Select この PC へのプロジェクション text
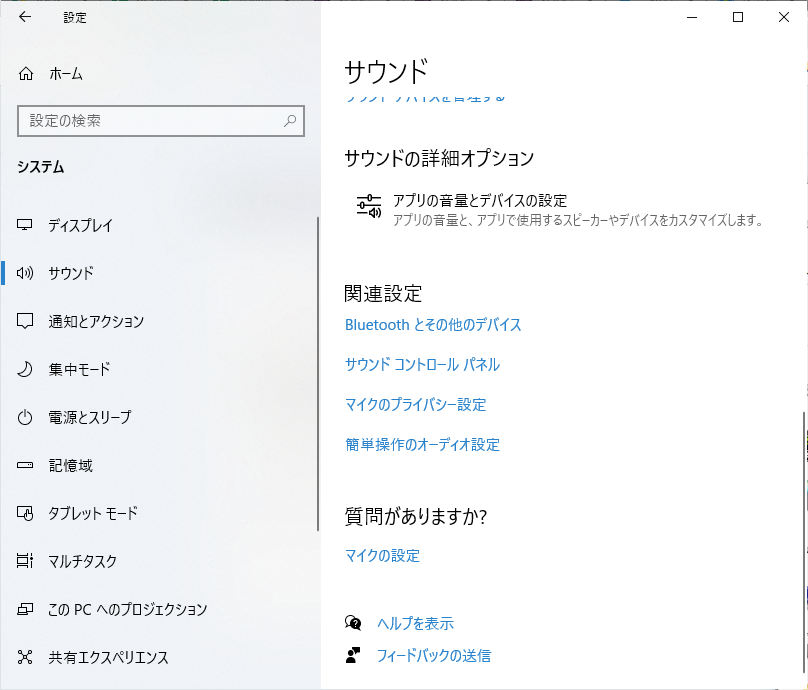This screenshot has height=690, width=808. click(128, 609)
